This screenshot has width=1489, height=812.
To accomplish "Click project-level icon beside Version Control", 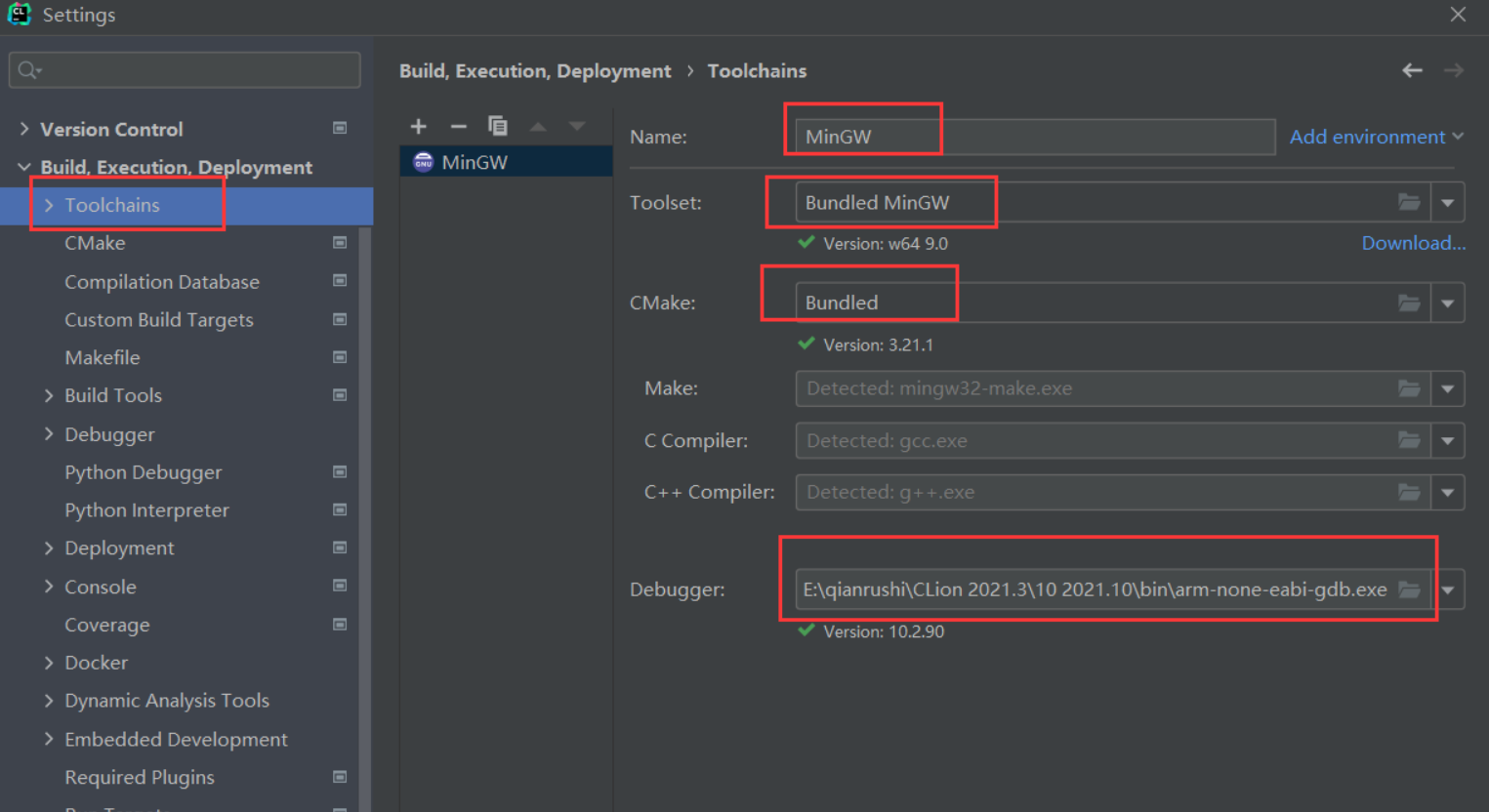I will [340, 128].
